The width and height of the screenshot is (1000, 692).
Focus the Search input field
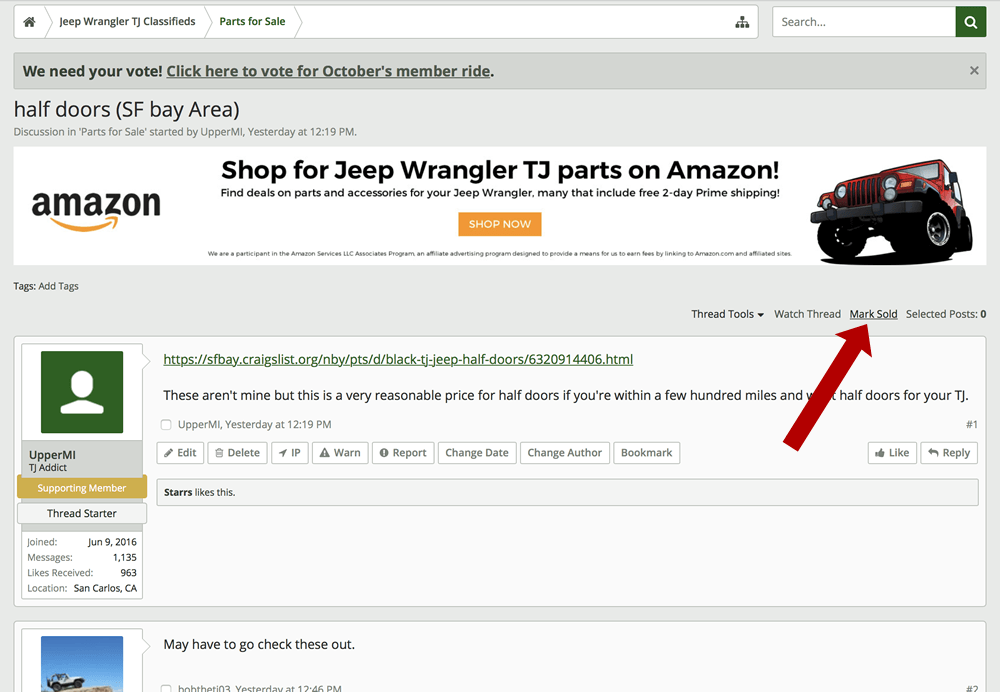[864, 22]
